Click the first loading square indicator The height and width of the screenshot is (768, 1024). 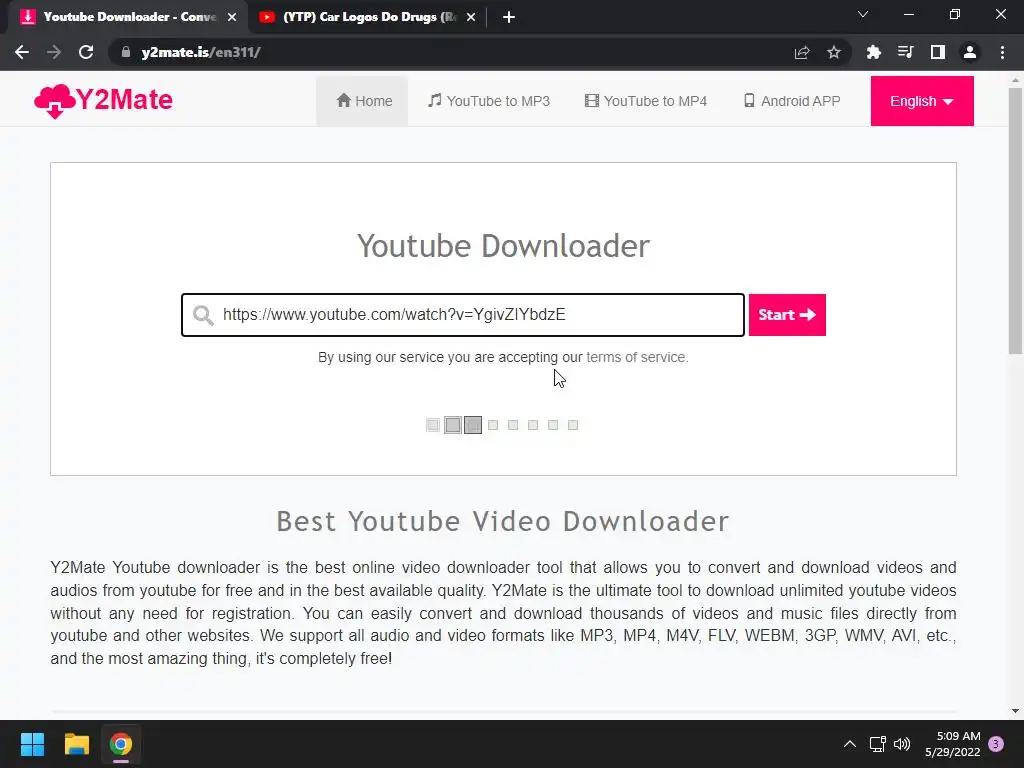432,425
